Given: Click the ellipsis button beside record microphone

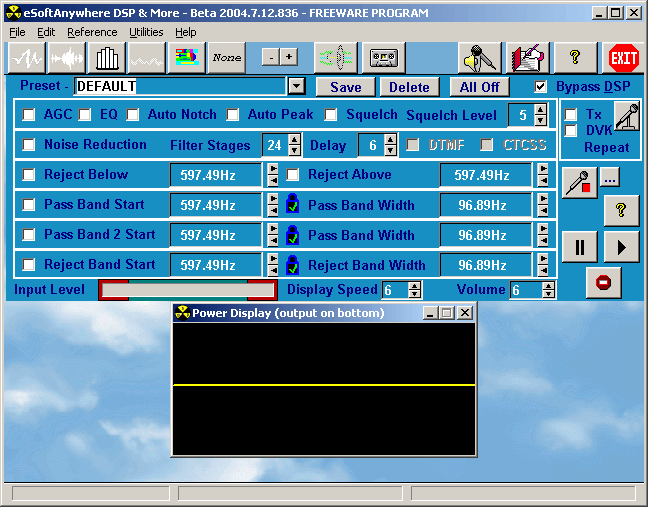Looking at the screenshot, I should tap(610, 177).
